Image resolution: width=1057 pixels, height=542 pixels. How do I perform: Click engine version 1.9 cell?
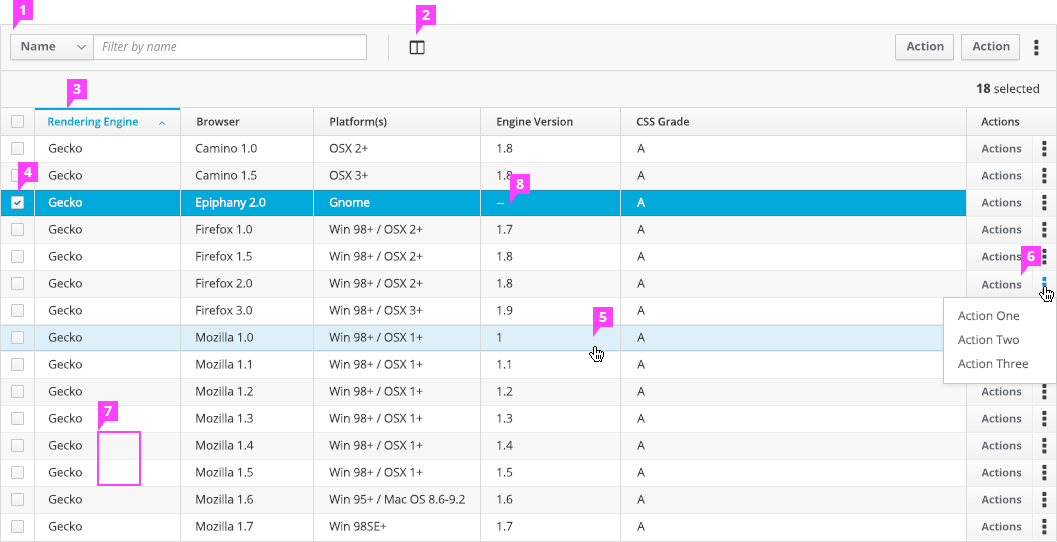point(551,311)
